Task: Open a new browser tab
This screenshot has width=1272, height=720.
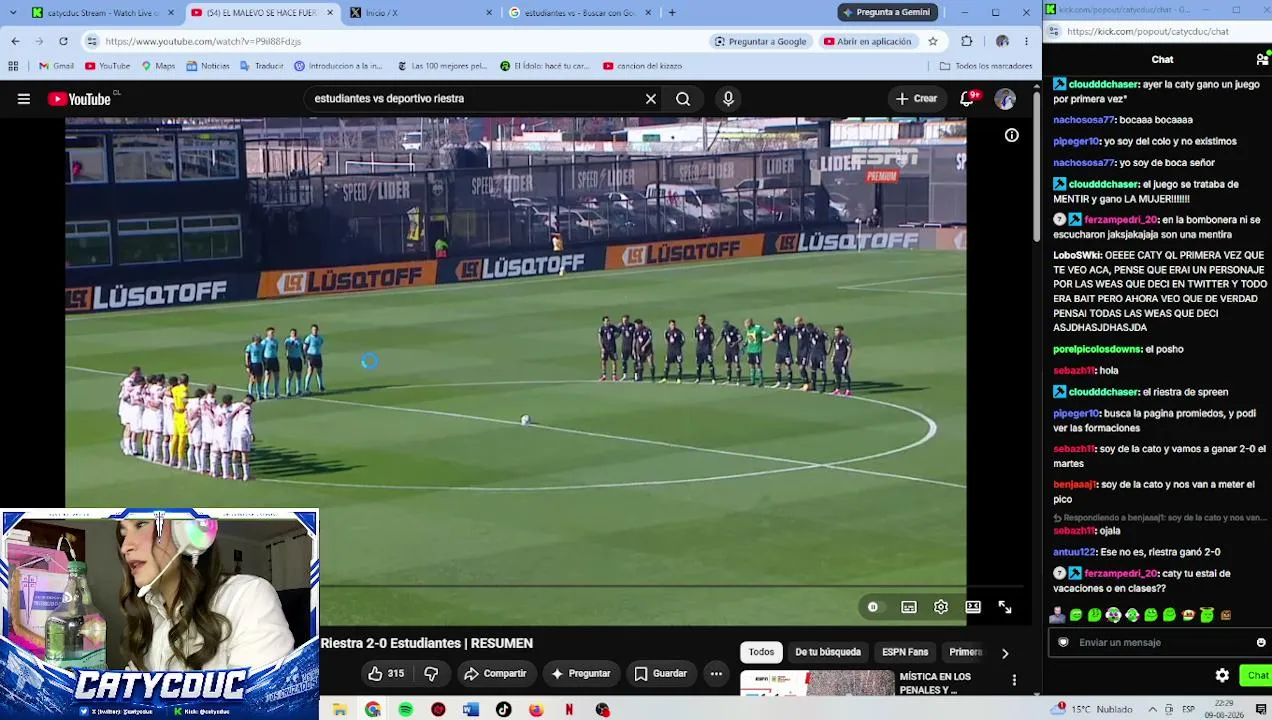Action: [x=672, y=12]
